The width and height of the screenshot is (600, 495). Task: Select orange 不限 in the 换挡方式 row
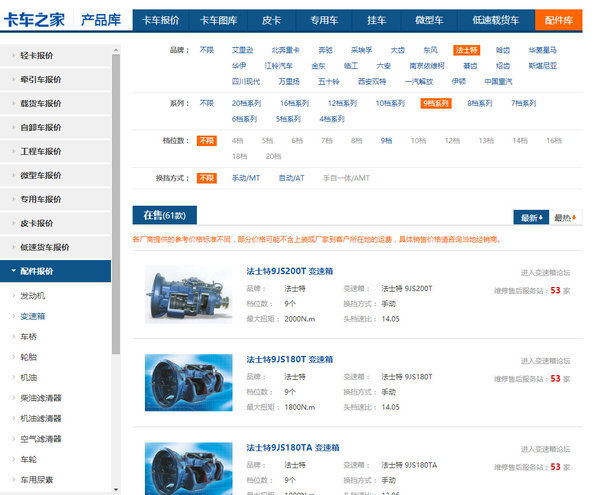point(207,178)
